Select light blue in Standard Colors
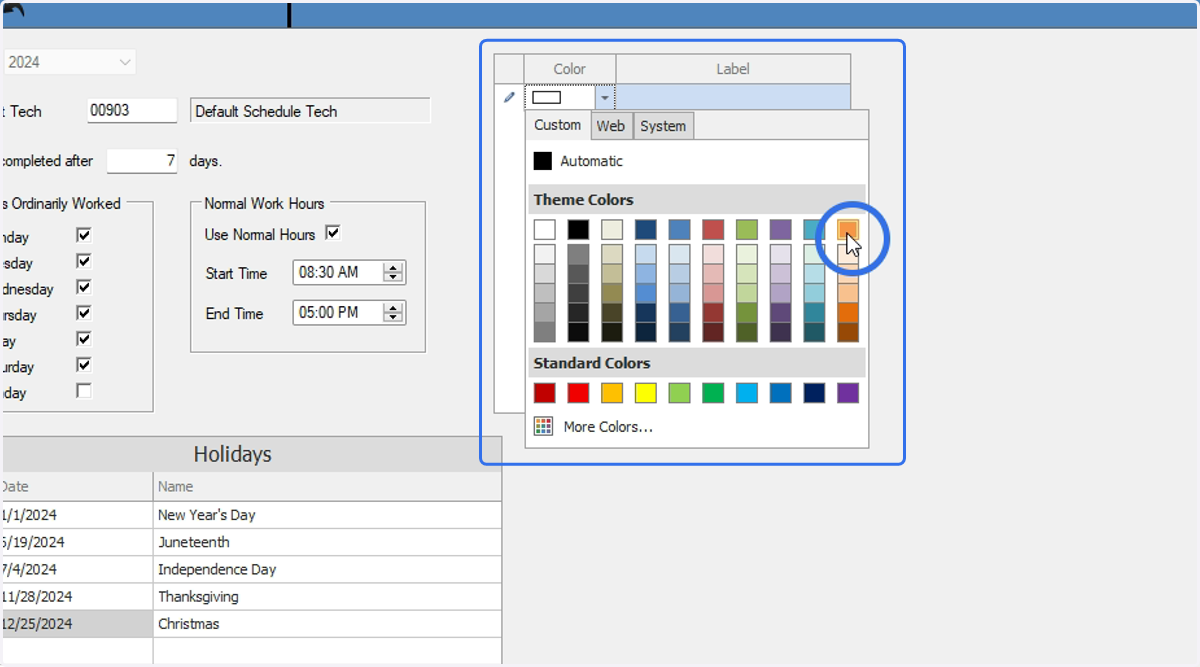Image resolution: width=1200 pixels, height=667 pixels. (x=747, y=393)
